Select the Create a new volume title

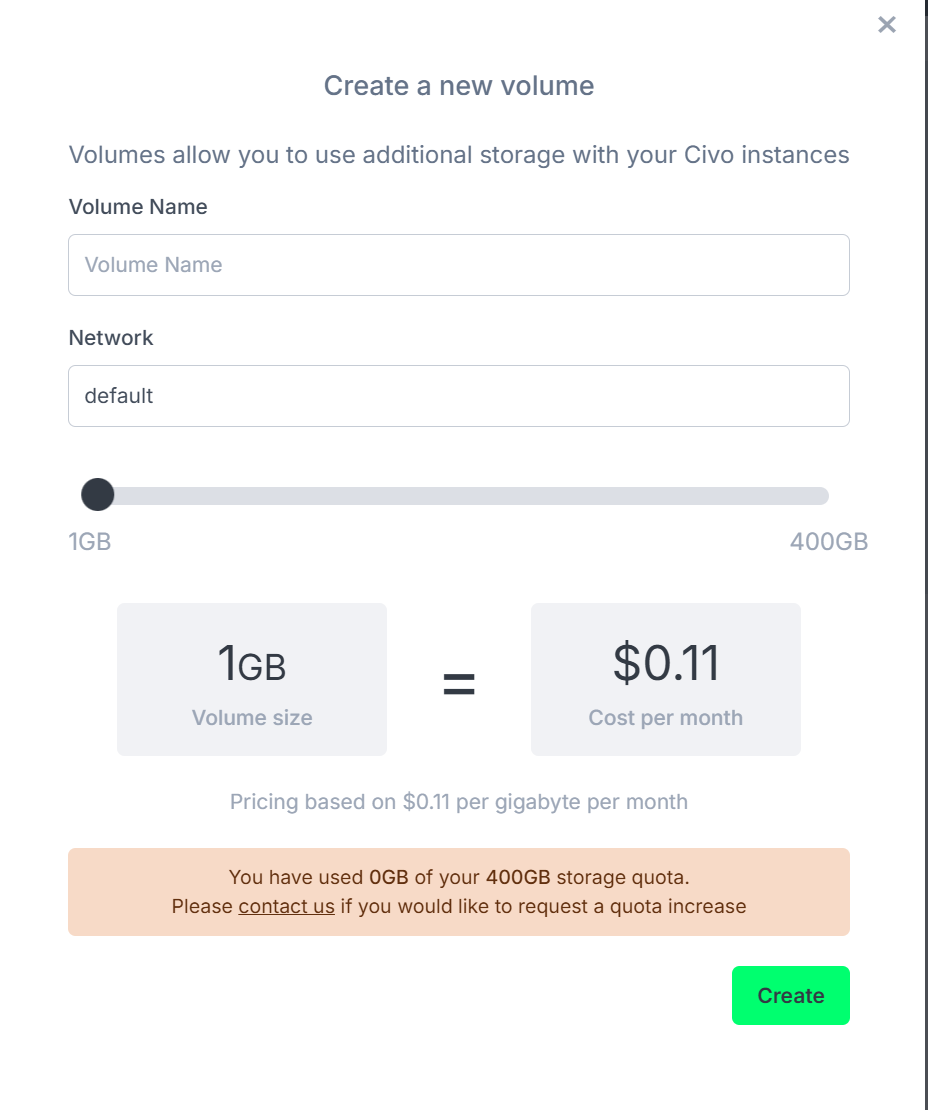pos(458,86)
